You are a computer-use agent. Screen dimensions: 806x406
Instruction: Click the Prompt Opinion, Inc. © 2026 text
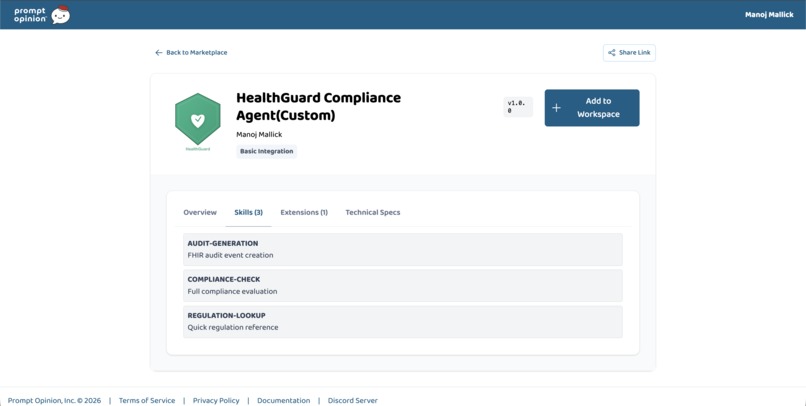pyautogui.click(x=54, y=400)
